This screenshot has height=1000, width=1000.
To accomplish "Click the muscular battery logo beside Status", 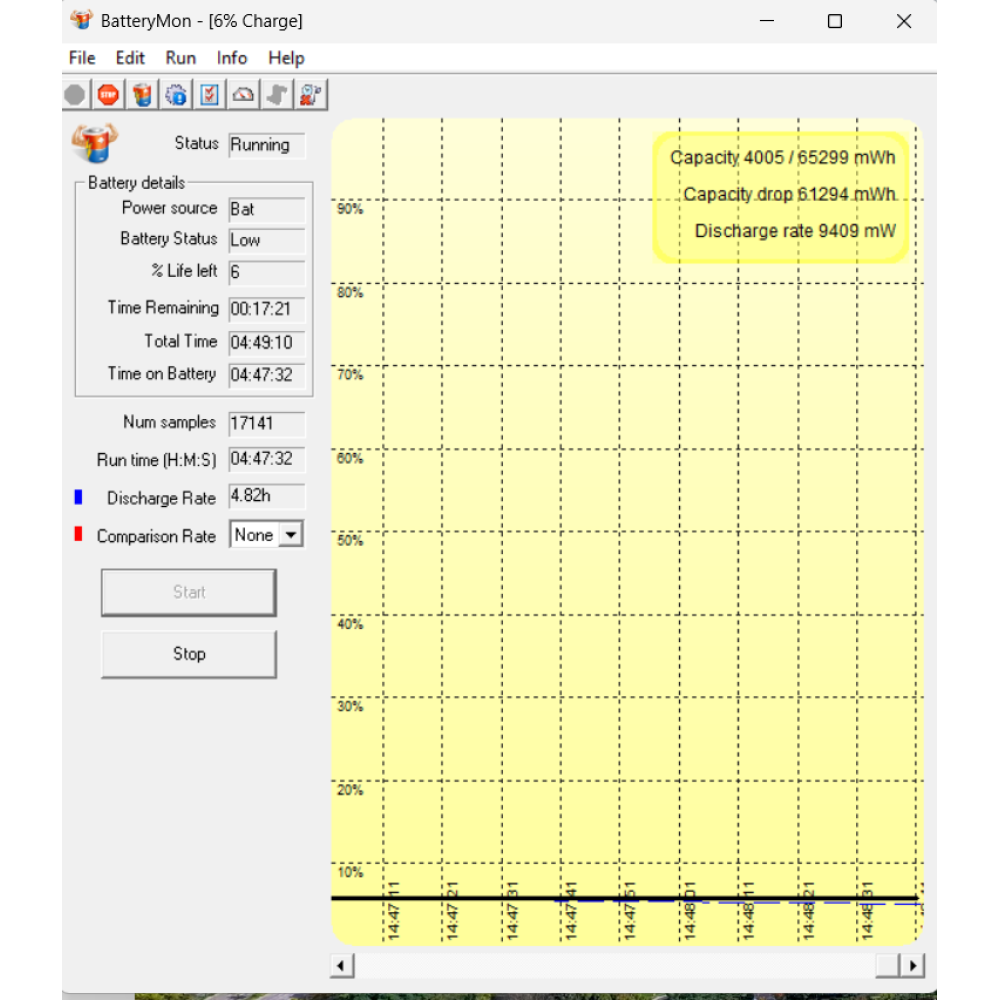I will (94, 143).
